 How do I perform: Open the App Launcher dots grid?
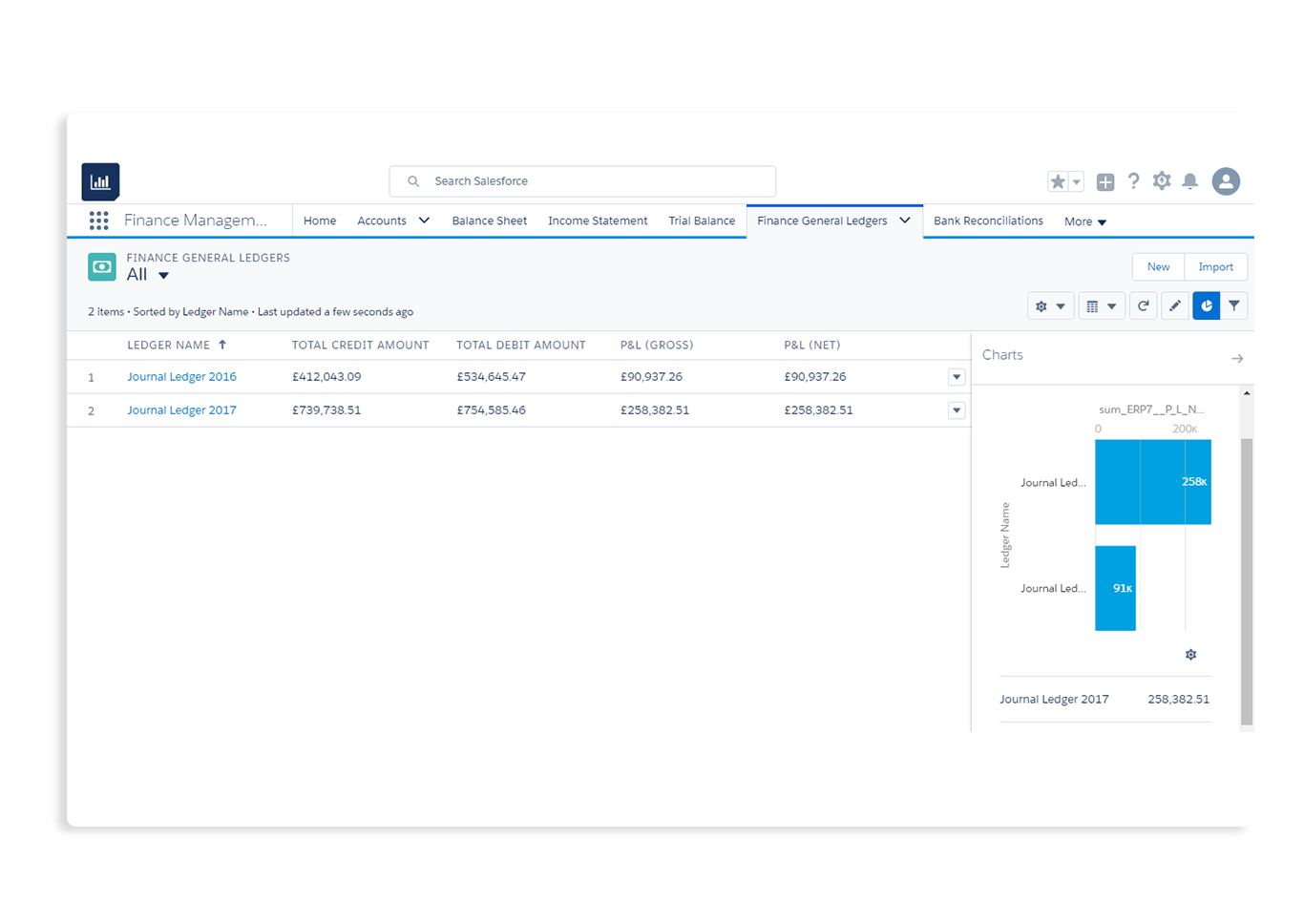pos(98,220)
